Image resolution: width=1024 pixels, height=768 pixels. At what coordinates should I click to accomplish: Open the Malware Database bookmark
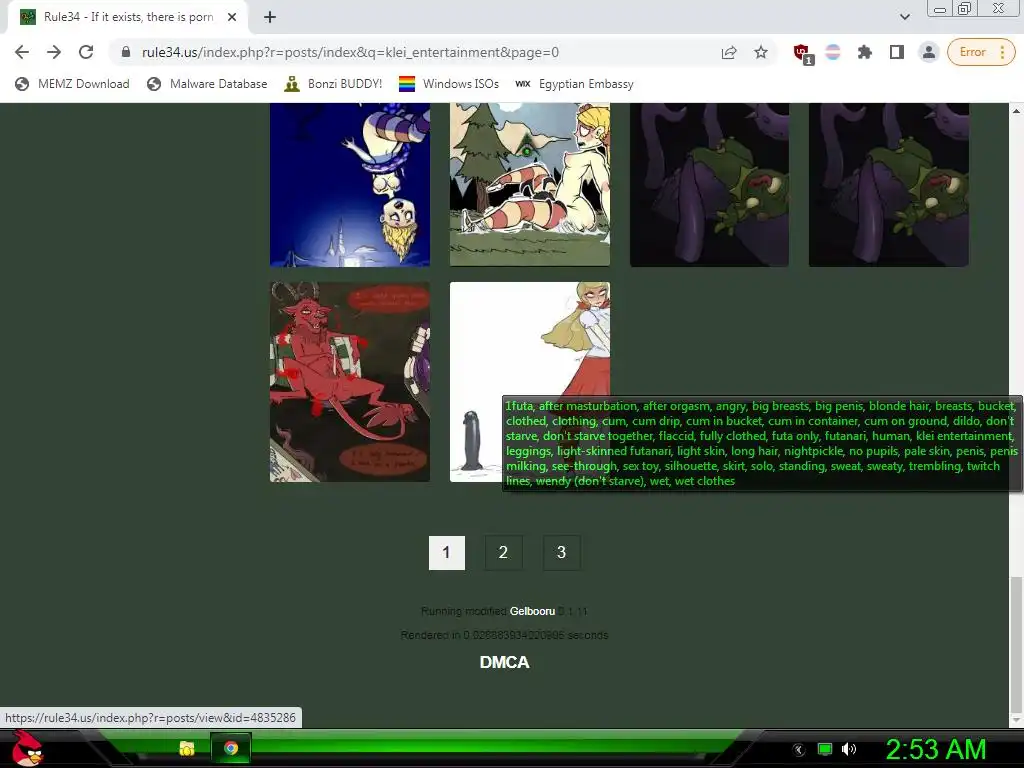(x=208, y=84)
